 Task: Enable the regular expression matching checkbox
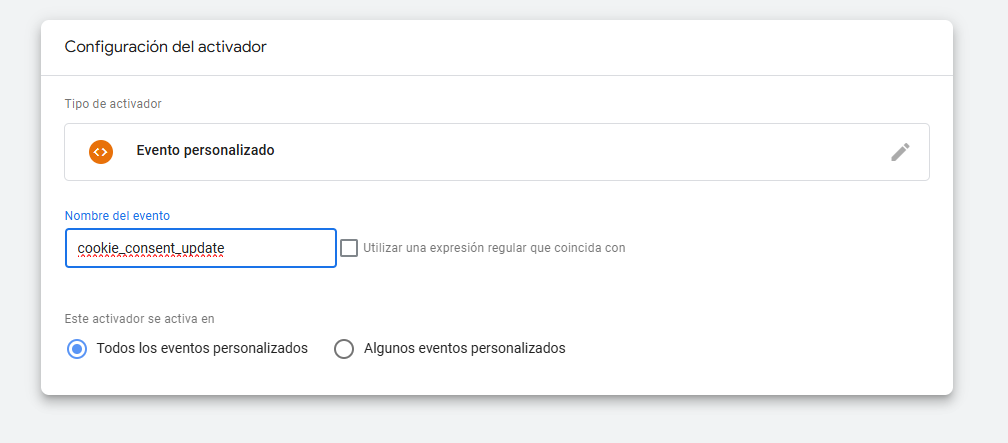[349, 248]
